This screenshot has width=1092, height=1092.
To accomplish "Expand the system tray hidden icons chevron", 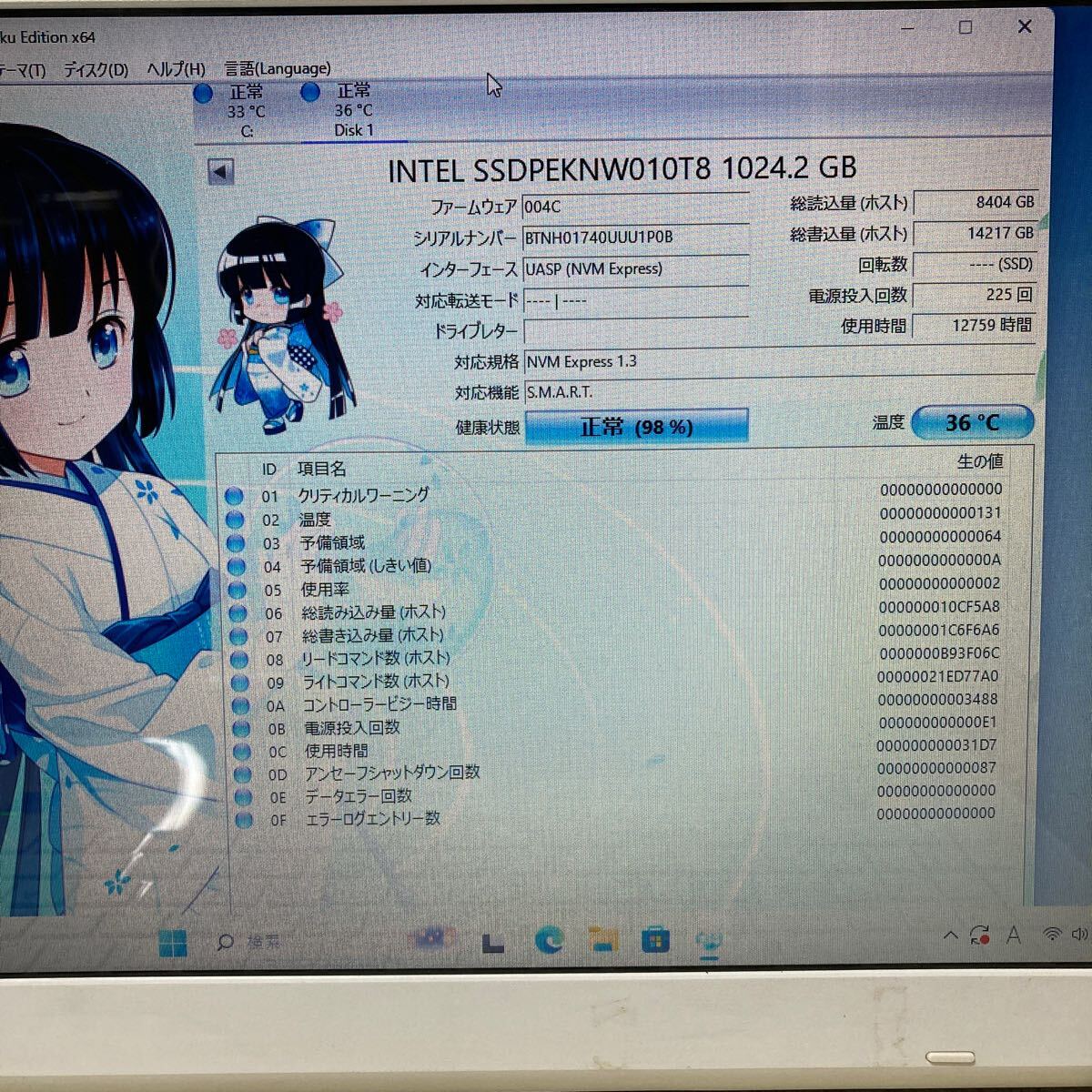I will (950, 935).
